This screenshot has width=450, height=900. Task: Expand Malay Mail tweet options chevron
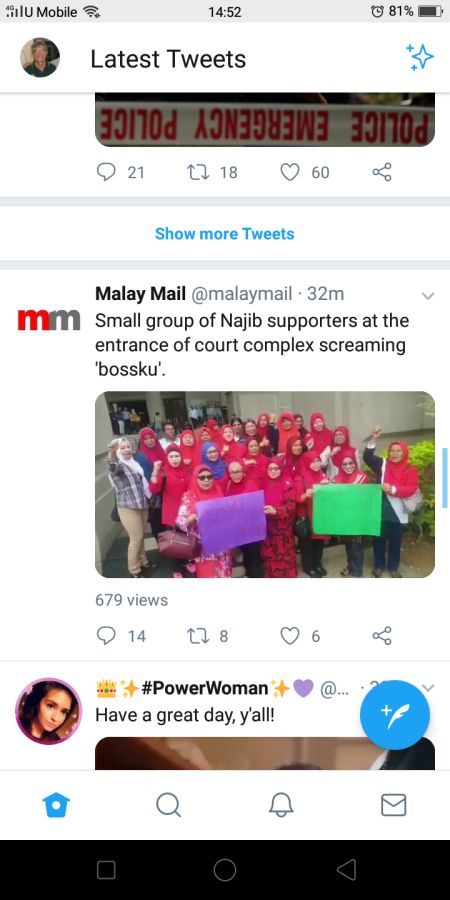pyautogui.click(x=428, y=296)
